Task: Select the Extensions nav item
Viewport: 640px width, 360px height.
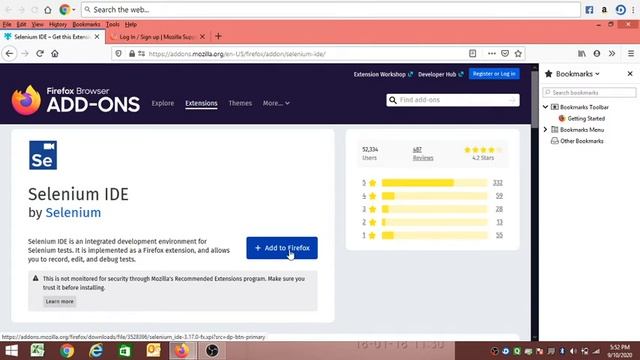Action: tap(201, 103)
